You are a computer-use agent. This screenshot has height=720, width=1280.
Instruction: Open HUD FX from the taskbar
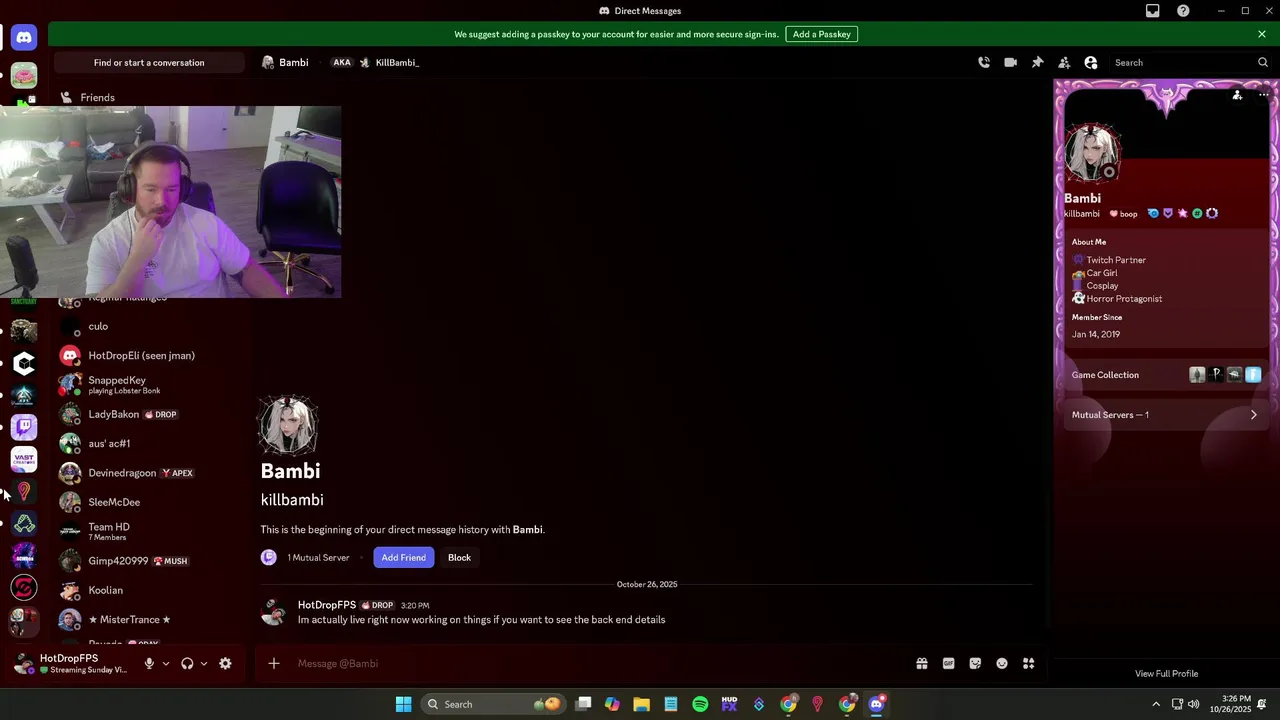[730, 704]
